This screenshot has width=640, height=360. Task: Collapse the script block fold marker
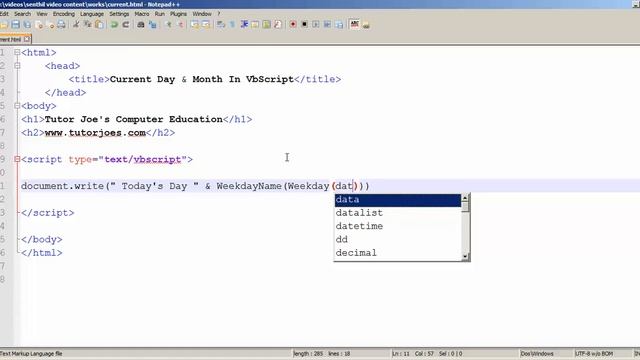tap(17, 159)
